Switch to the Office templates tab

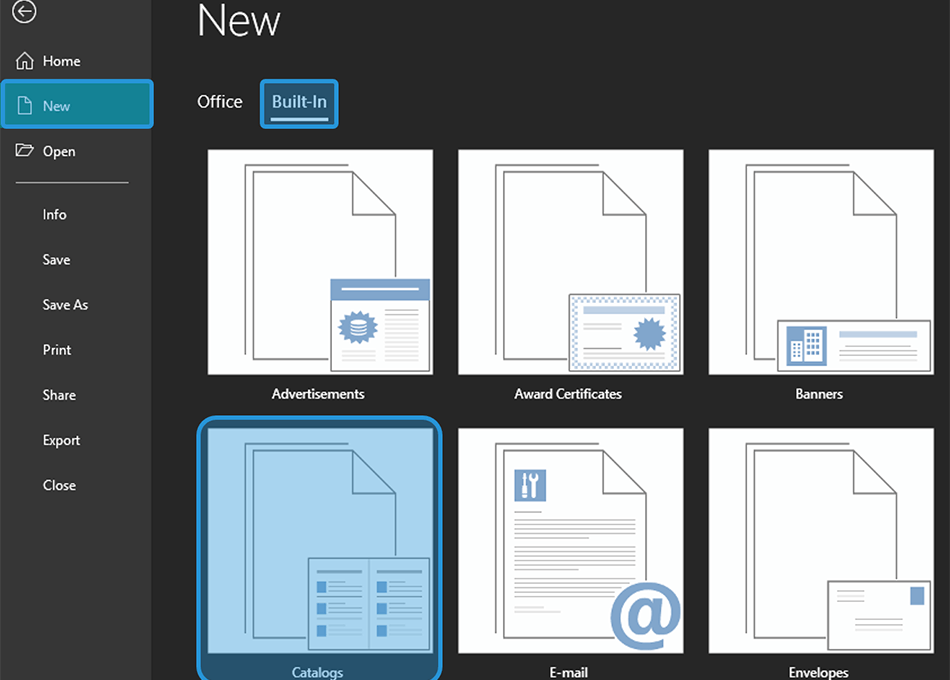click(x=219, y=102)
